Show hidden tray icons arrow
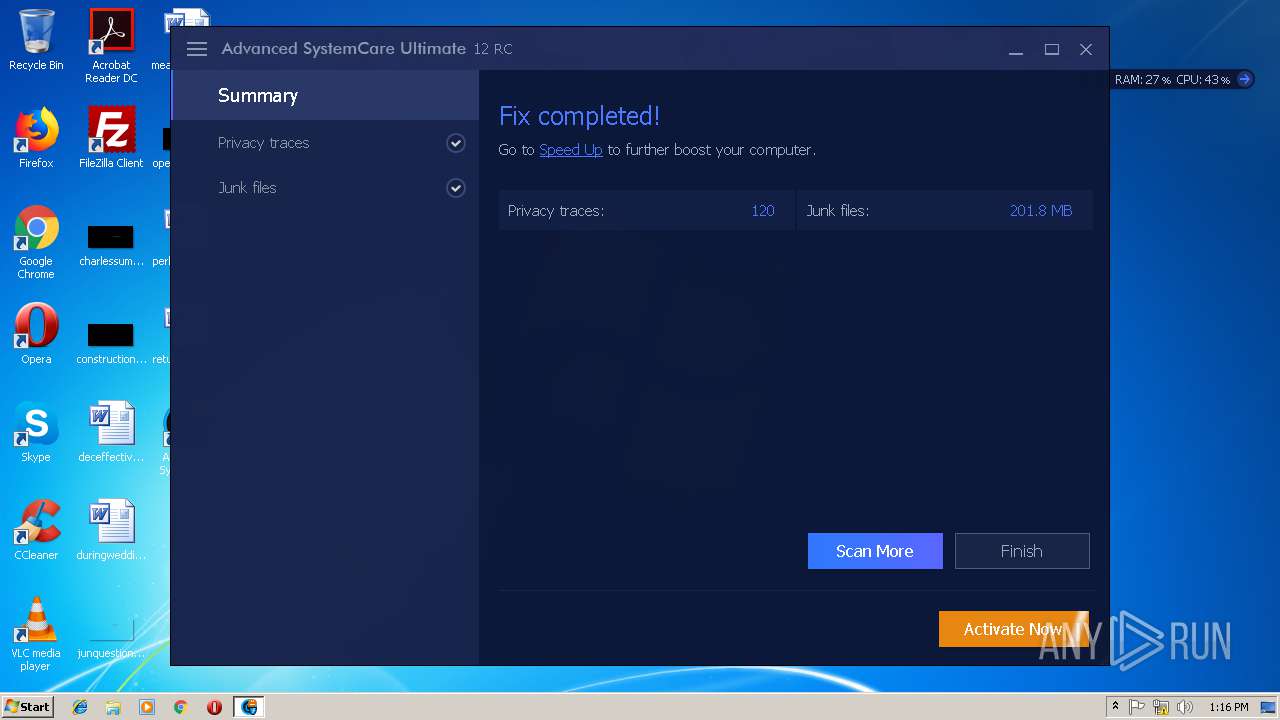Viewport: 1280px width, 720px height. tap(1115, 707)
